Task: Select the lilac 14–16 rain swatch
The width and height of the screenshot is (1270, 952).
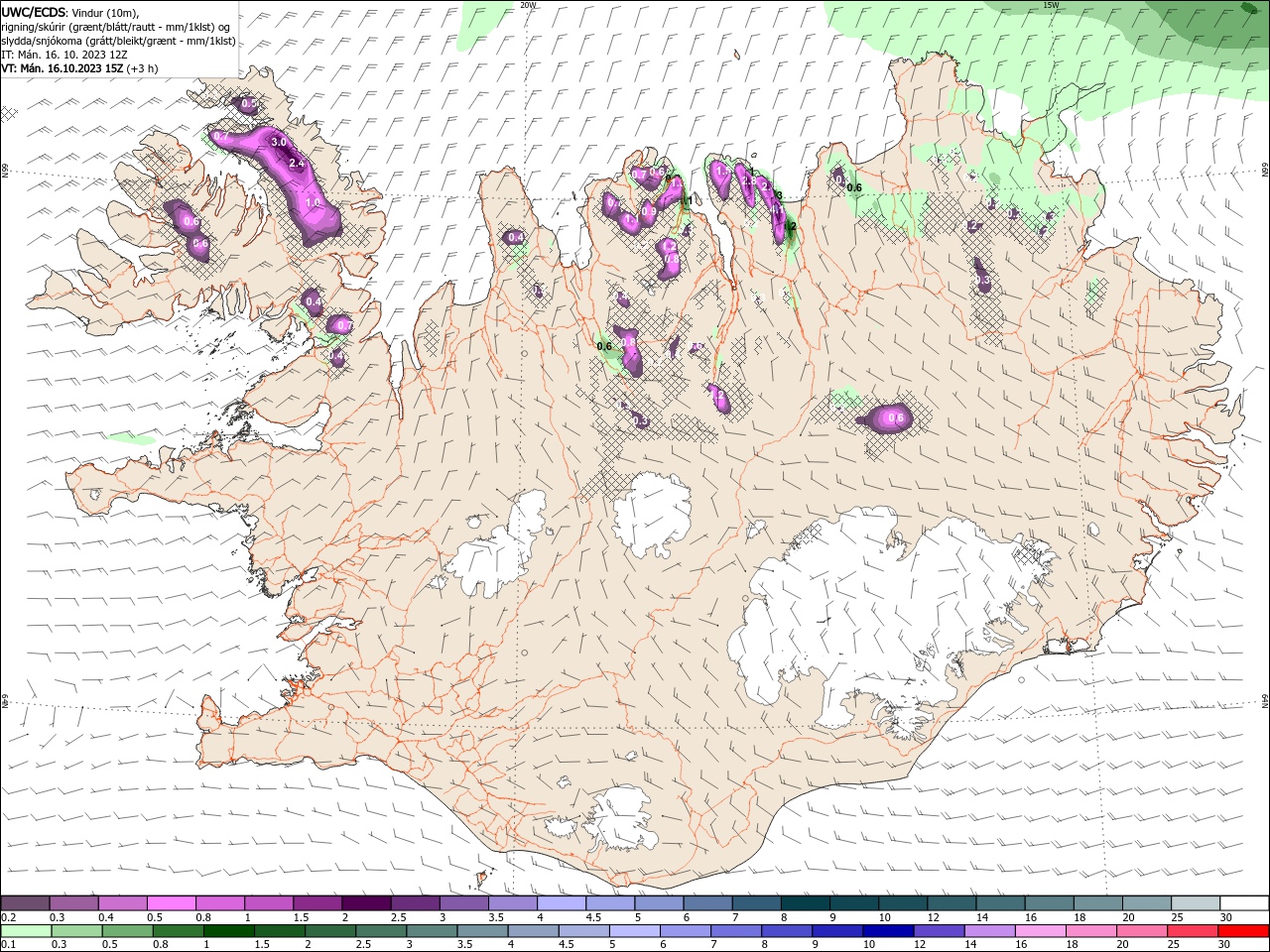Action: (990, 931)
